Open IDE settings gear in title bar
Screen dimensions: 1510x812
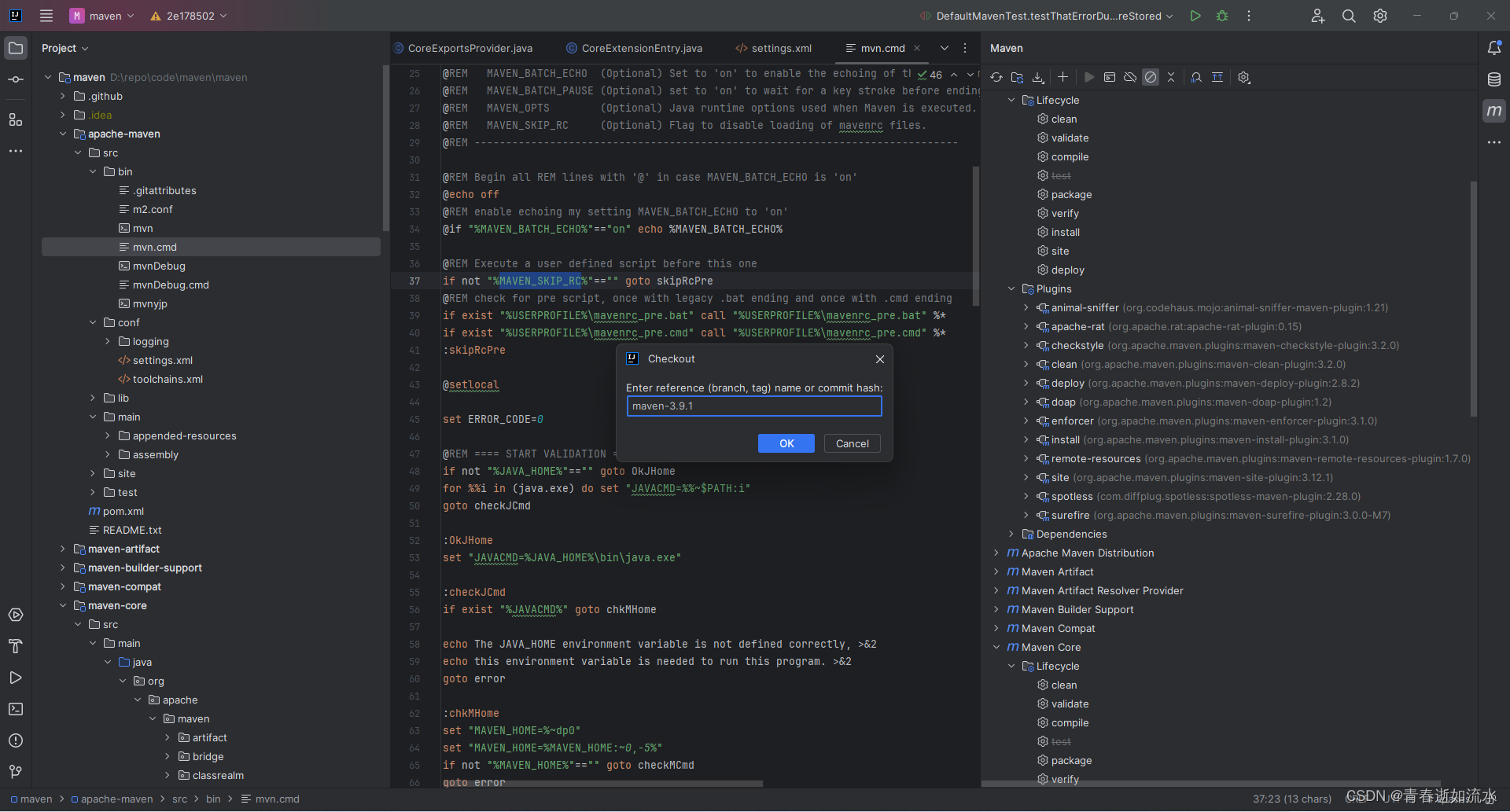(1380, 16)
